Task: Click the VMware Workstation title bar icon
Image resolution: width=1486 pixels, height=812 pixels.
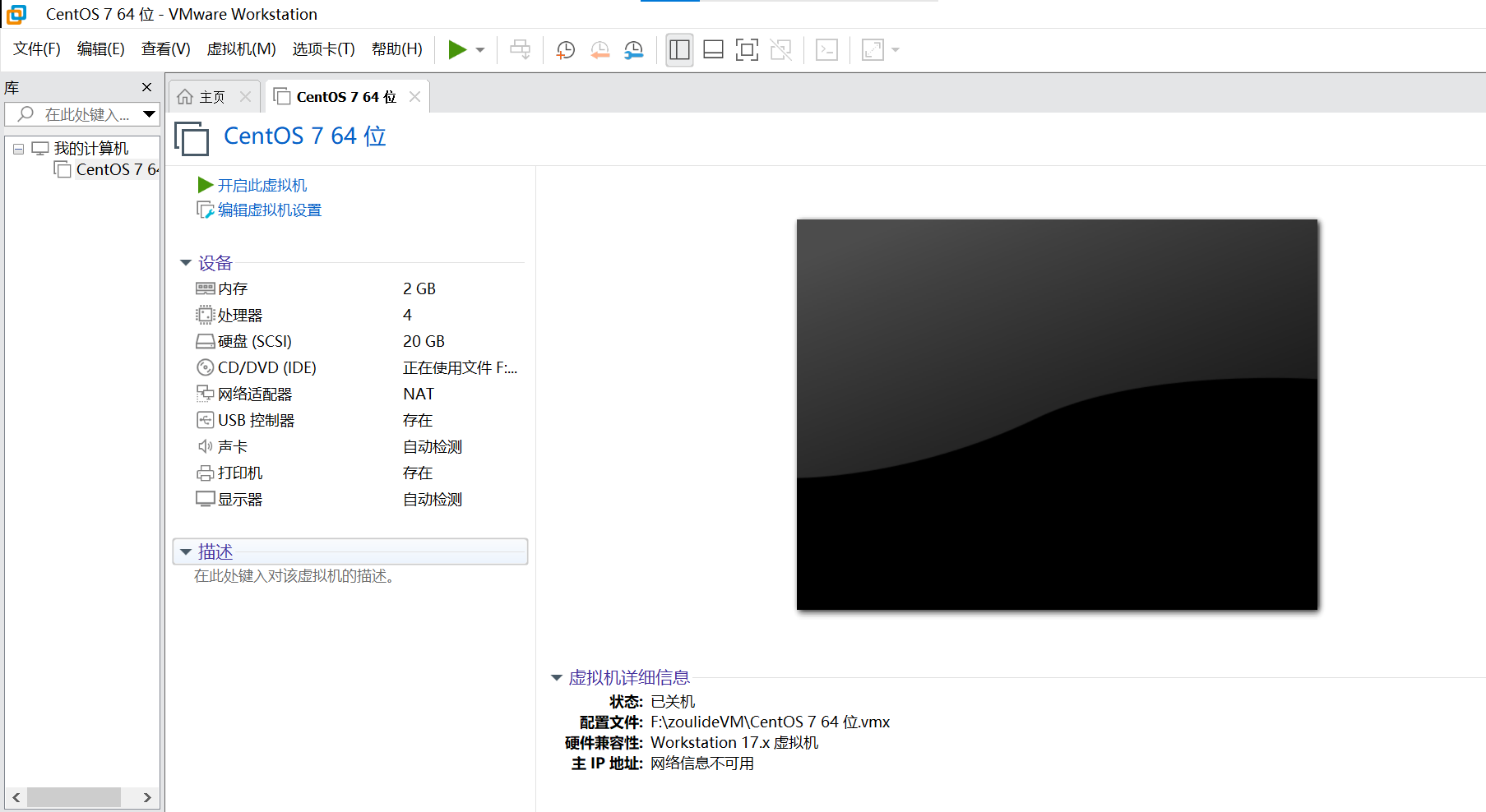Action: pyautogui.click(x=16, y=14)
